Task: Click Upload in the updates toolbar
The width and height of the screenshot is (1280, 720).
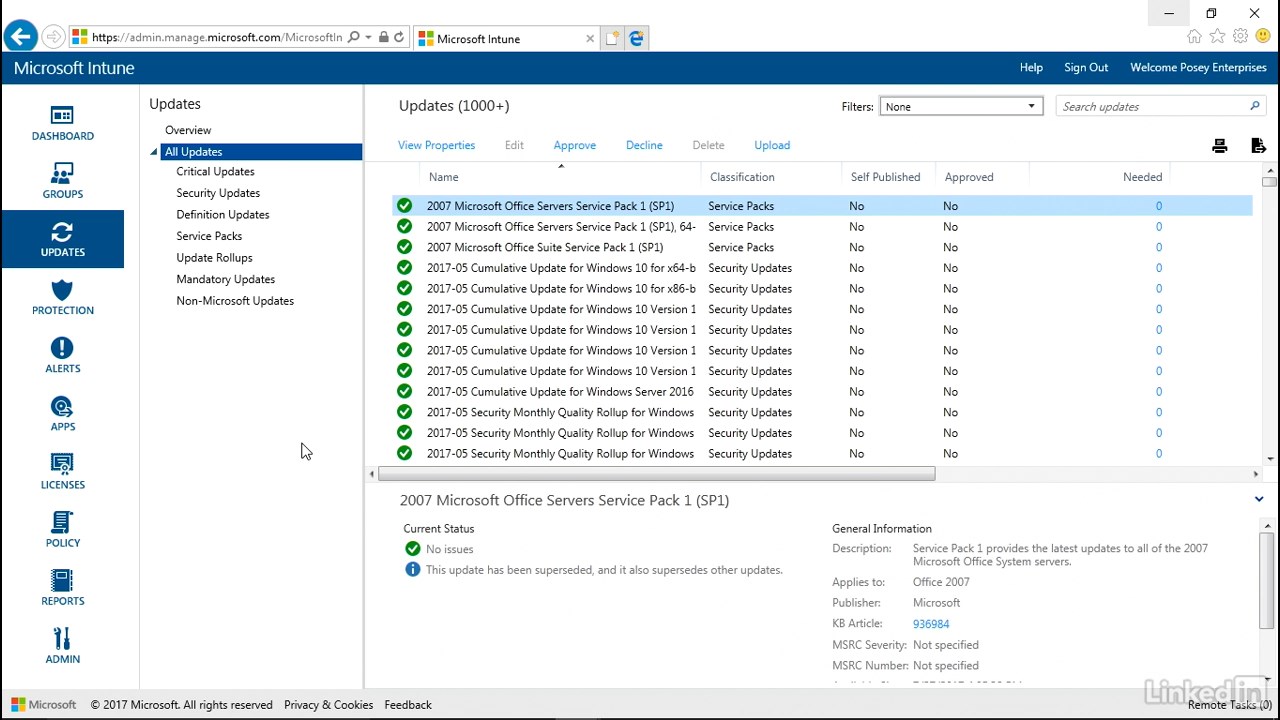Action: 772,145
